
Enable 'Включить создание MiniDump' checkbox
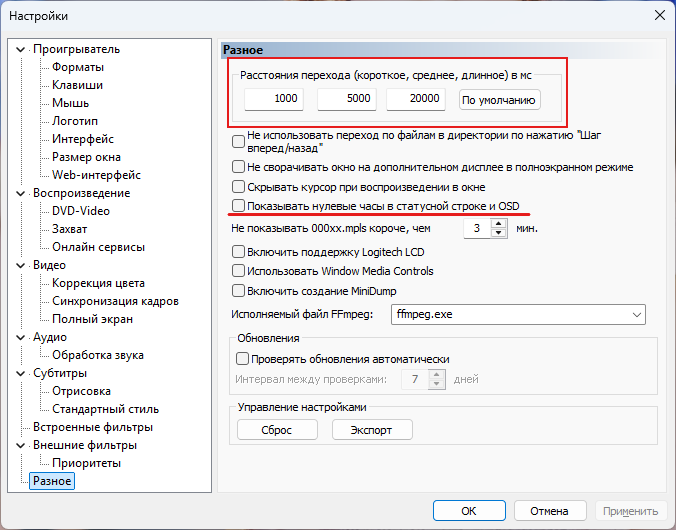coord(238,291)
